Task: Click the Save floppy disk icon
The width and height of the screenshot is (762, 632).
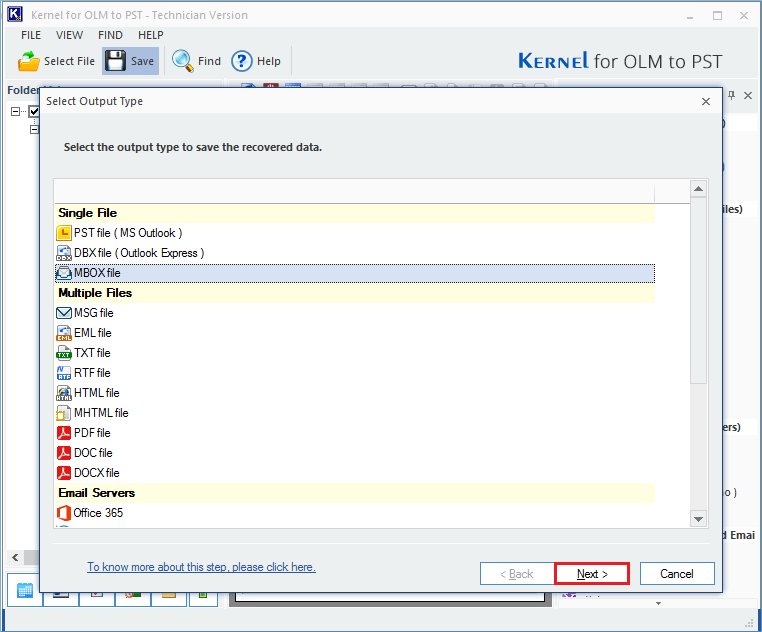Action: (116, 61)
